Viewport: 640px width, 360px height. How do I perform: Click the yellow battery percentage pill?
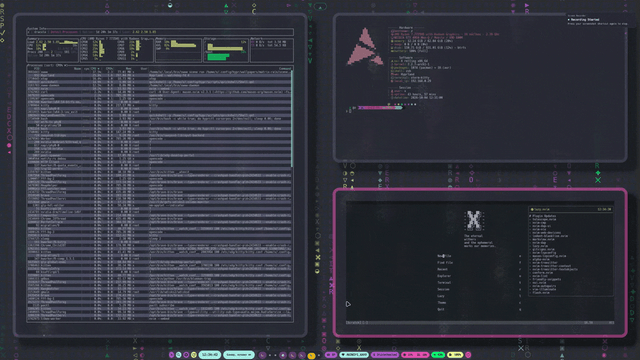456,355
